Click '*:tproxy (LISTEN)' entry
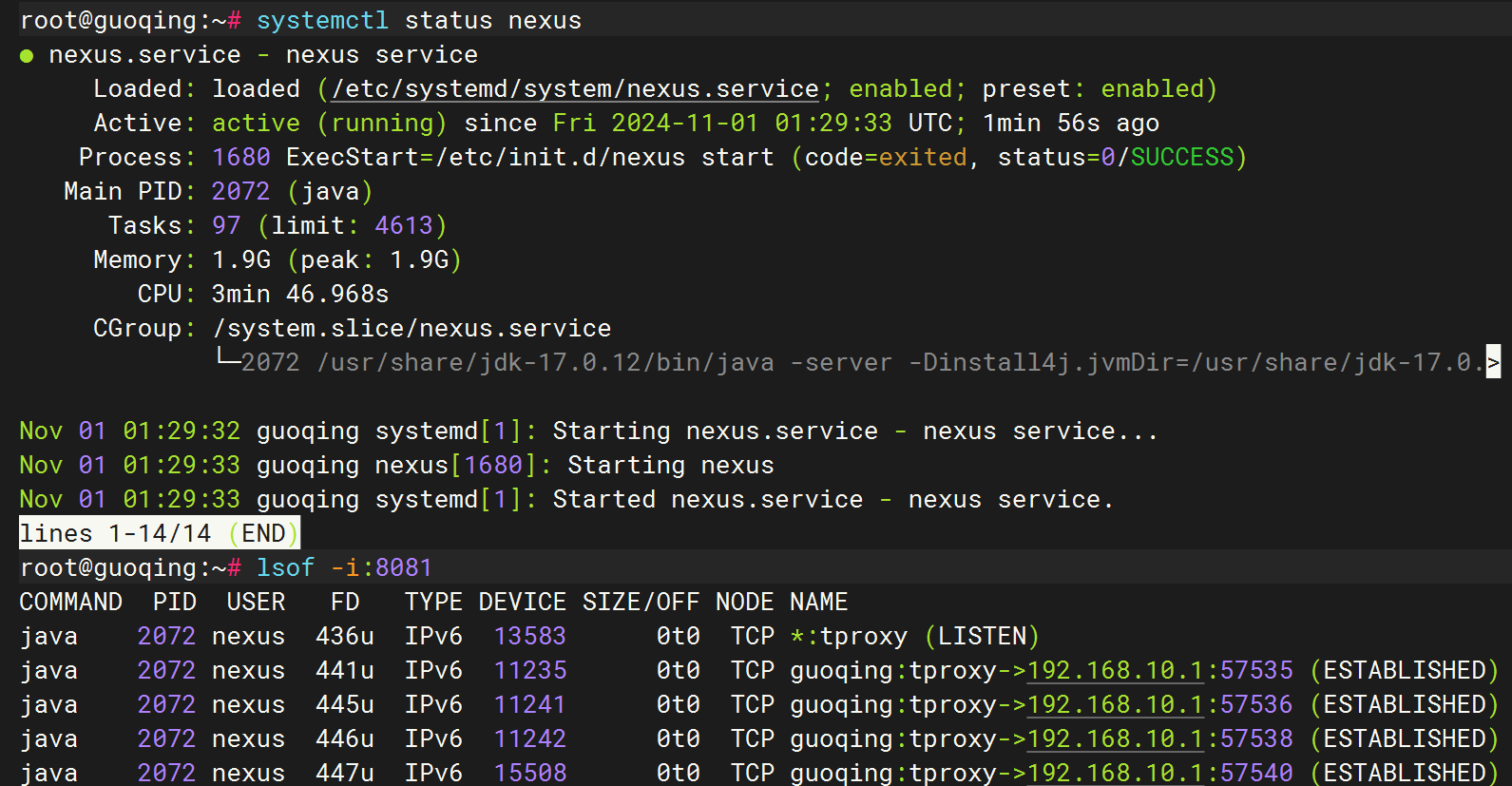 [x=915, y=637]
